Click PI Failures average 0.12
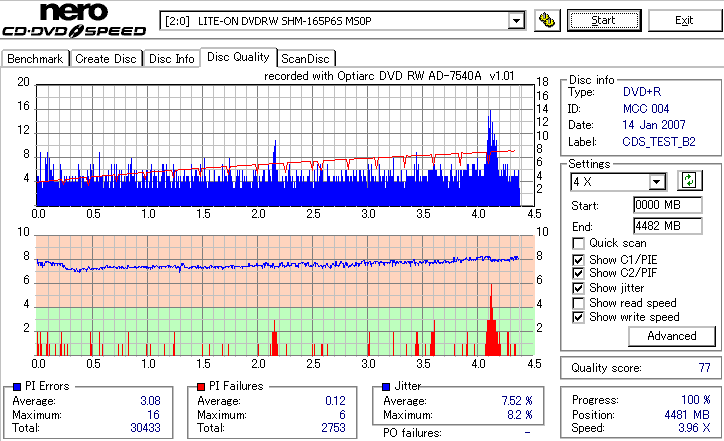Image resolution: width=724 pixels, height=441 pixels. click(335, 401)
